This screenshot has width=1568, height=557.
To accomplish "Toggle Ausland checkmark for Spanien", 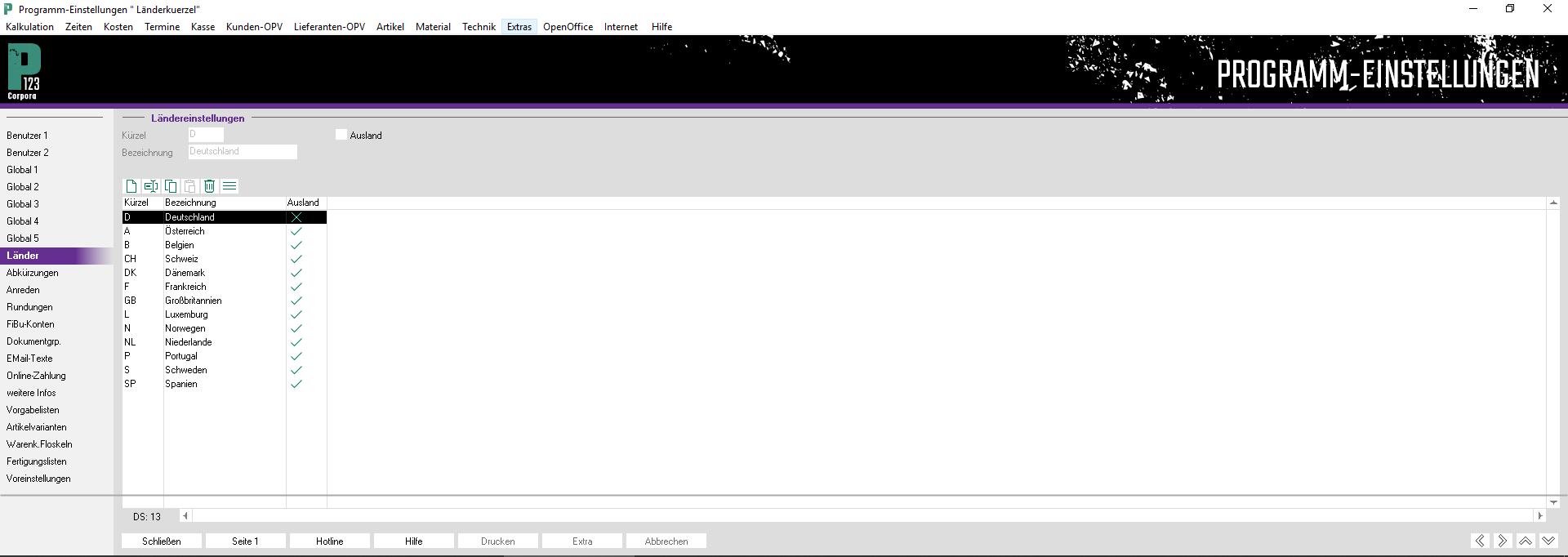I will [x=296, y=384].
